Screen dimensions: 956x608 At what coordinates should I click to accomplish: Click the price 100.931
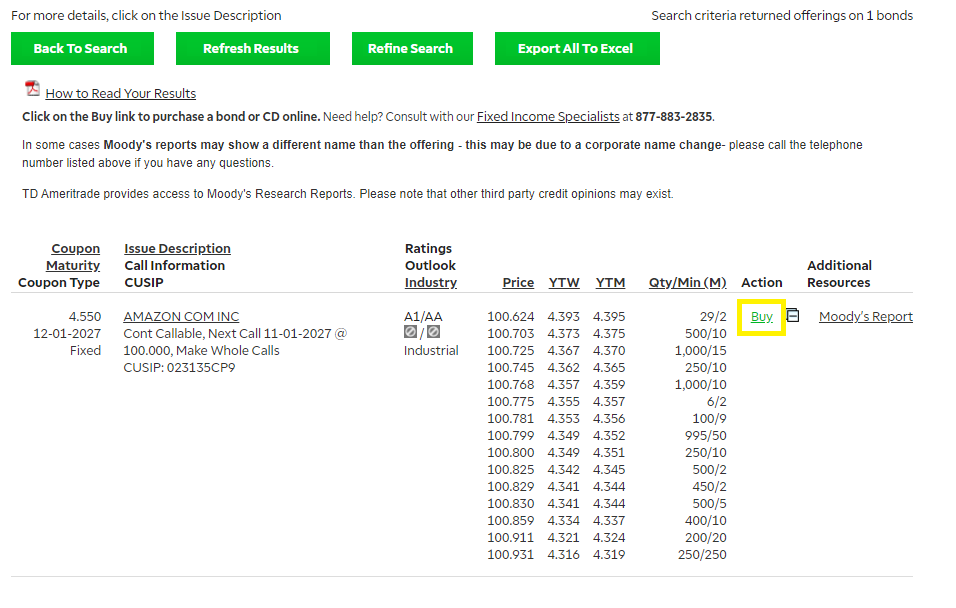pos(510,556)
